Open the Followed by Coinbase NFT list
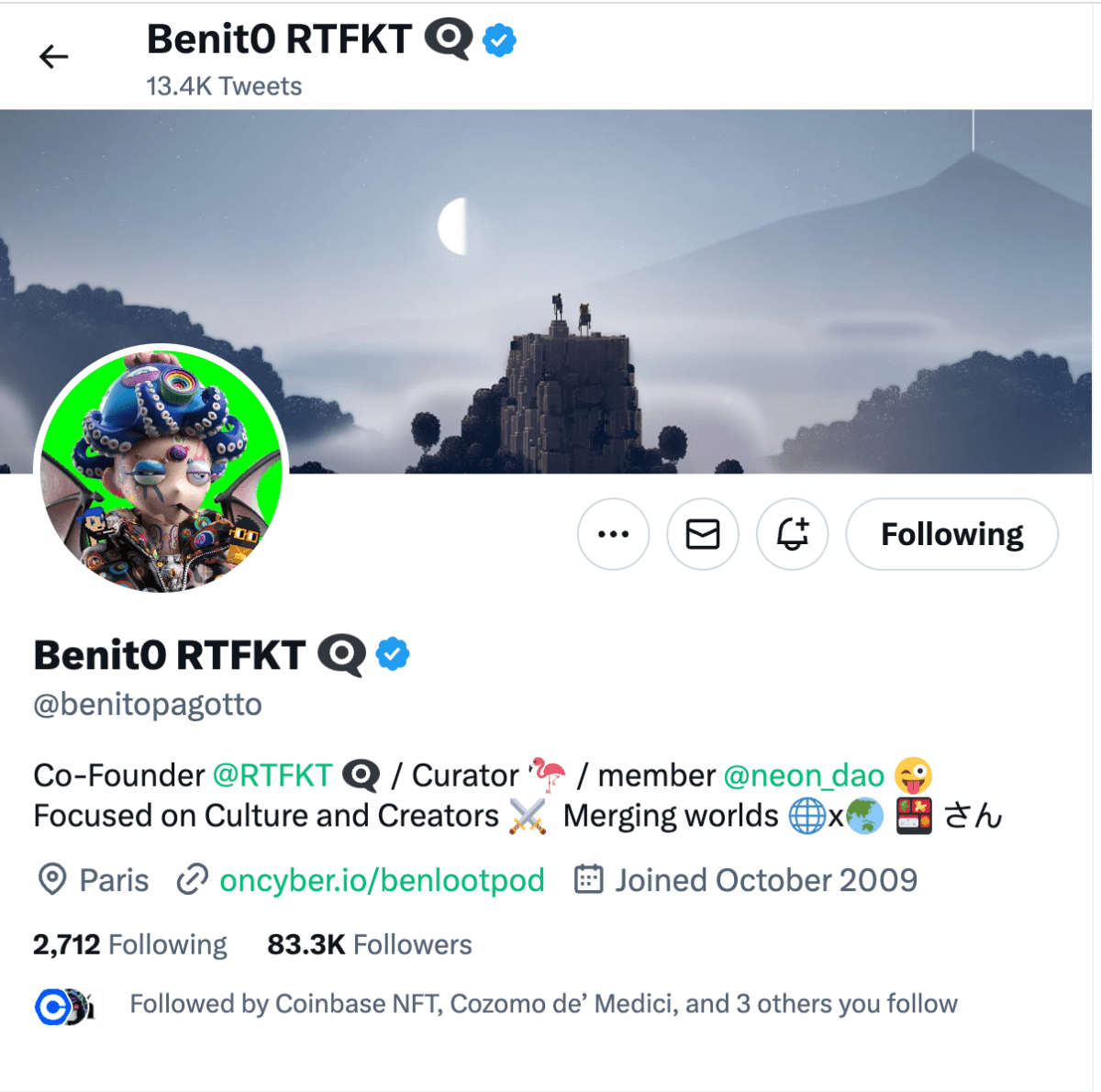The image size is (1101, 1092). [x=543, y=1004]
